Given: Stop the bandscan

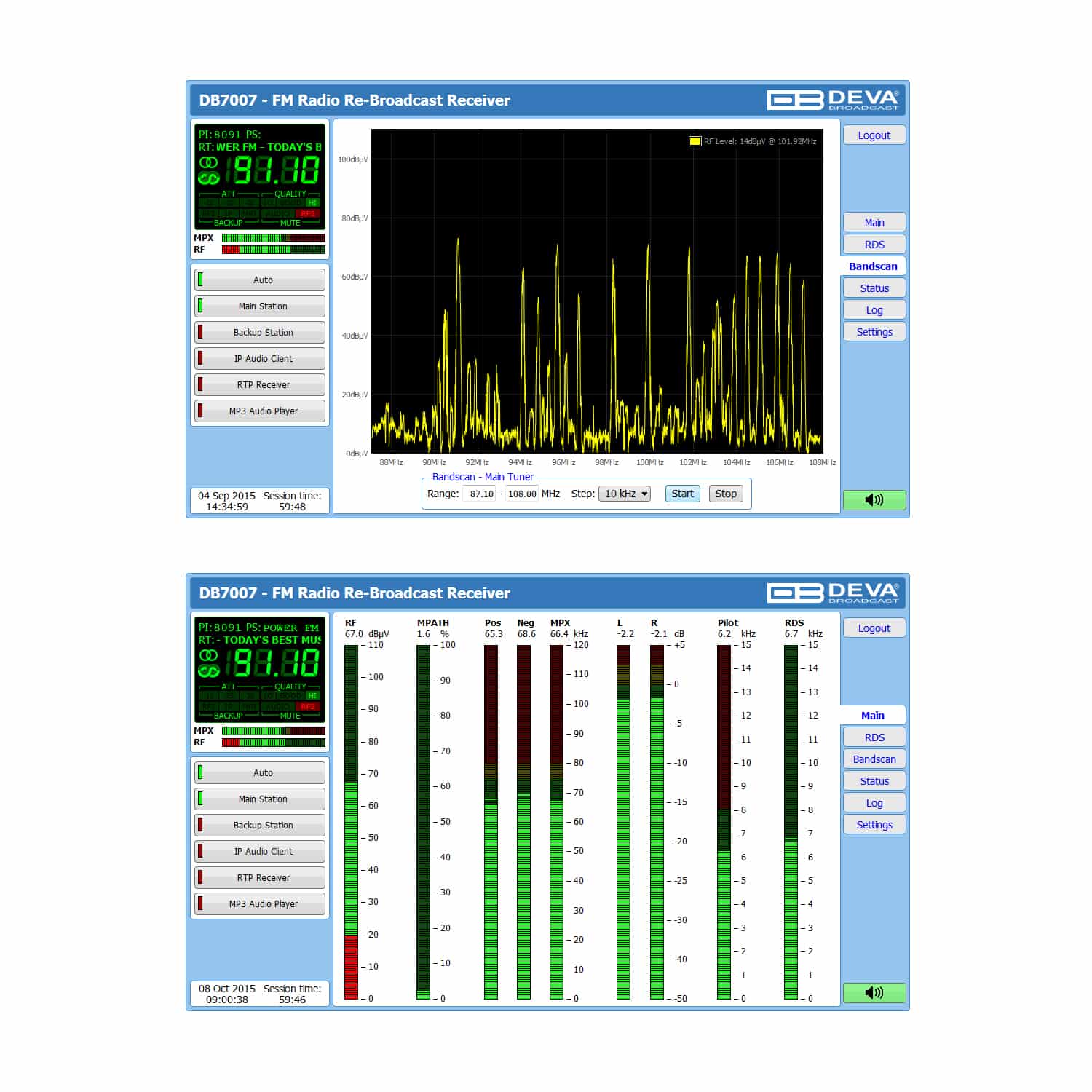Looking at the screenshot, I should coord(726,494).
